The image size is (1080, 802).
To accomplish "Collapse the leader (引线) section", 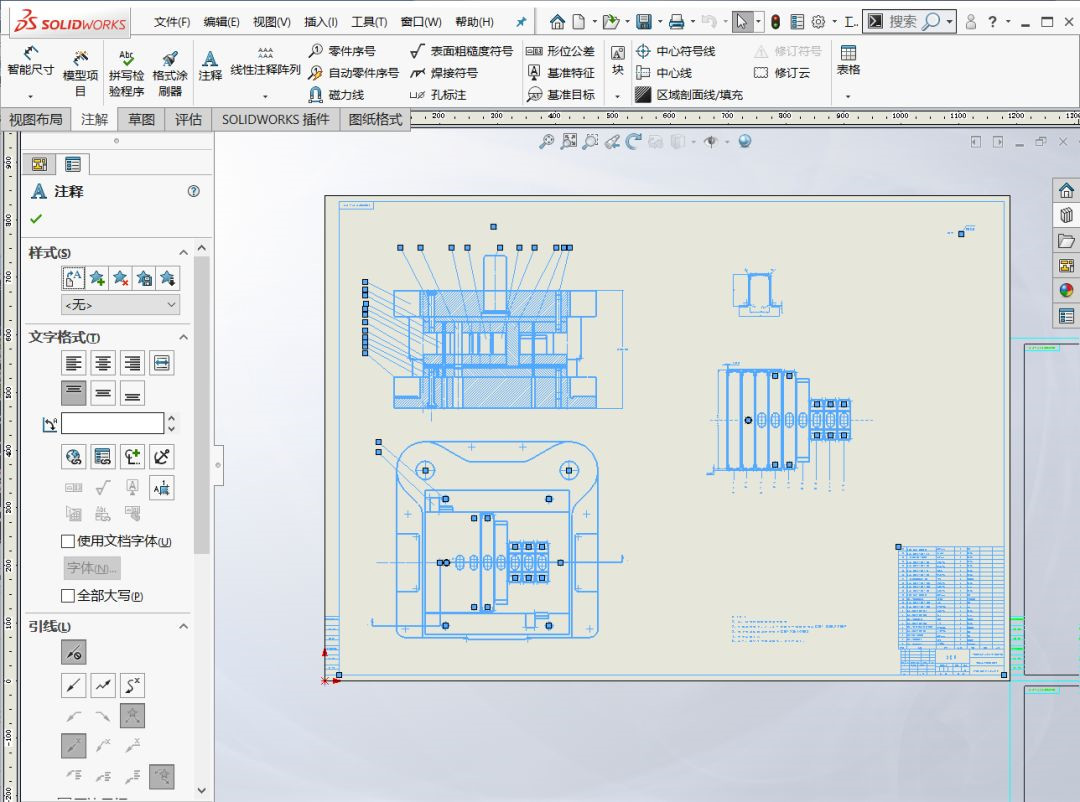I will (x=183, y=626).
